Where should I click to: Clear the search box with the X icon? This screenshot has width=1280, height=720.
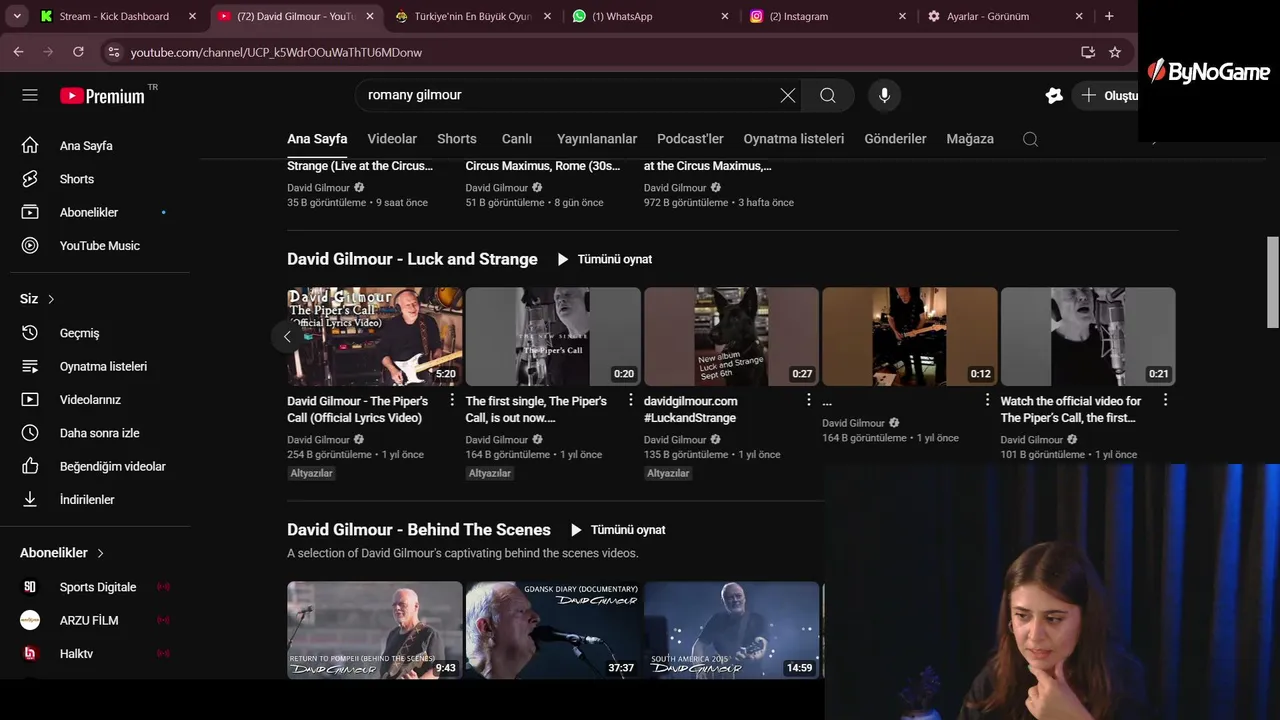coord(788,95)
